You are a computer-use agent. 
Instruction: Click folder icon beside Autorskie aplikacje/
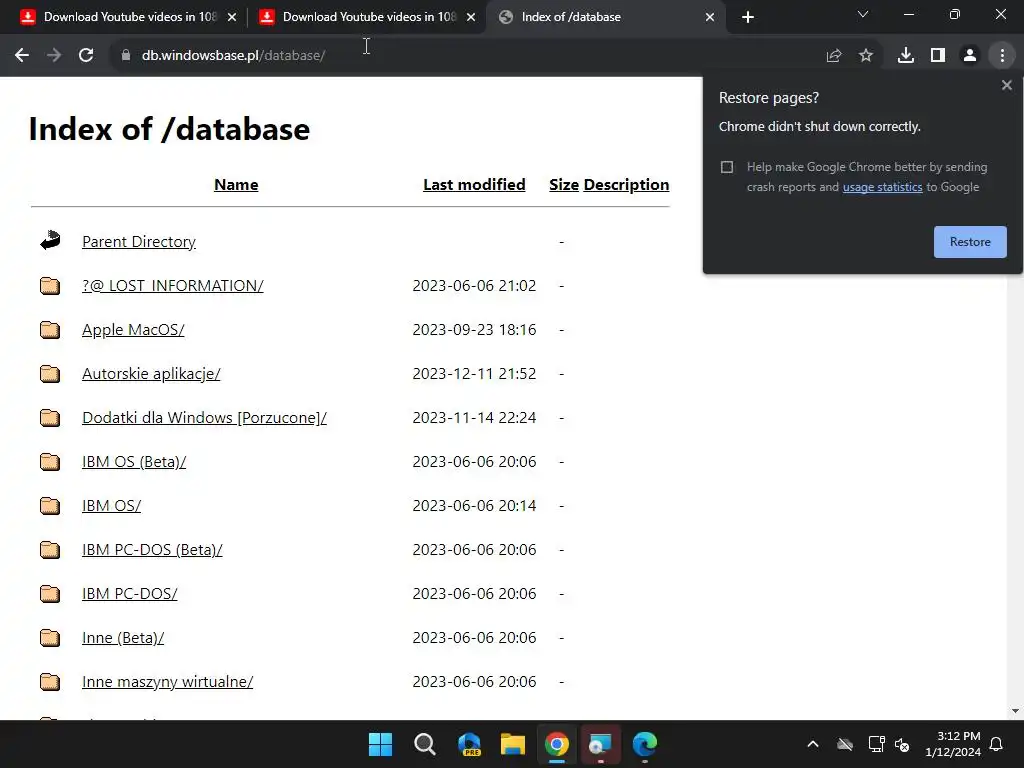tap(50, 374)
